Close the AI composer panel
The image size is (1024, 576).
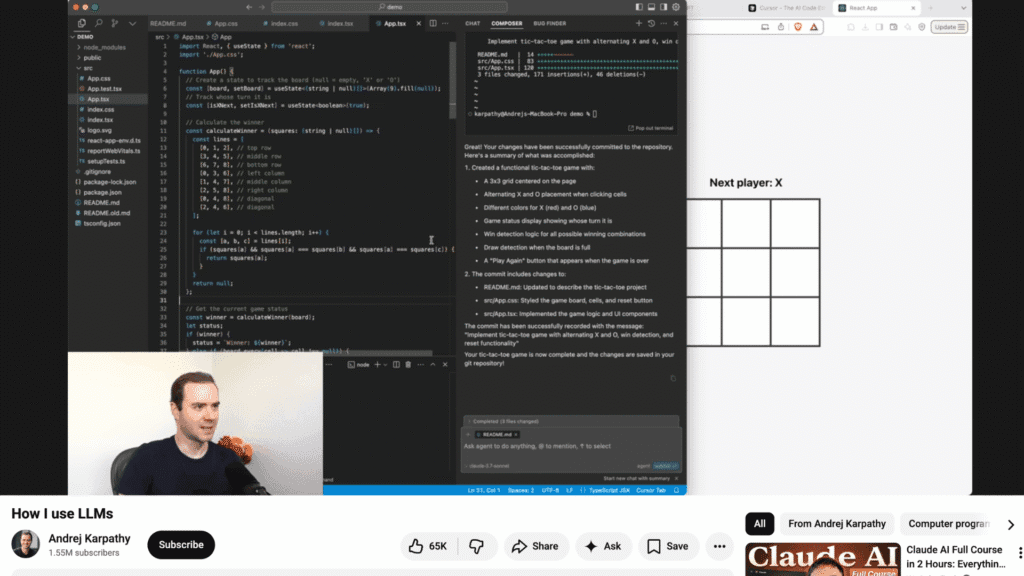[x=676, y=24]
